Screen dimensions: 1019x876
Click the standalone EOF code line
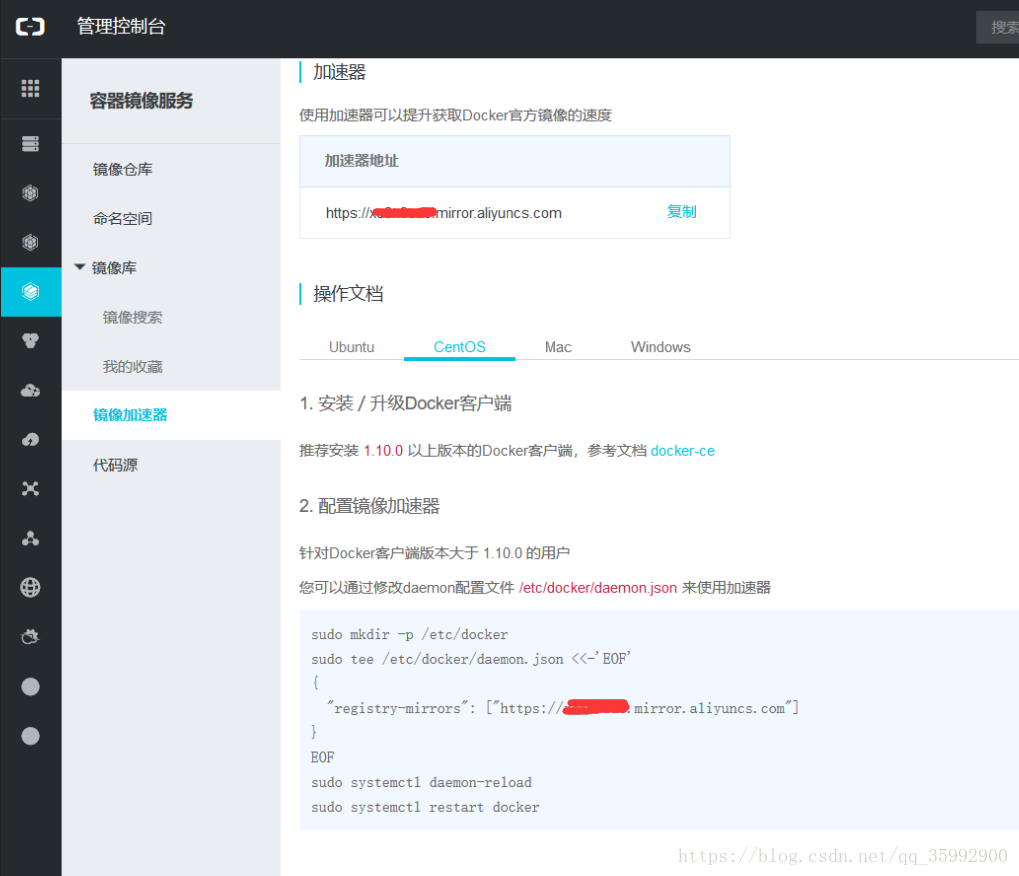(322, 758)
